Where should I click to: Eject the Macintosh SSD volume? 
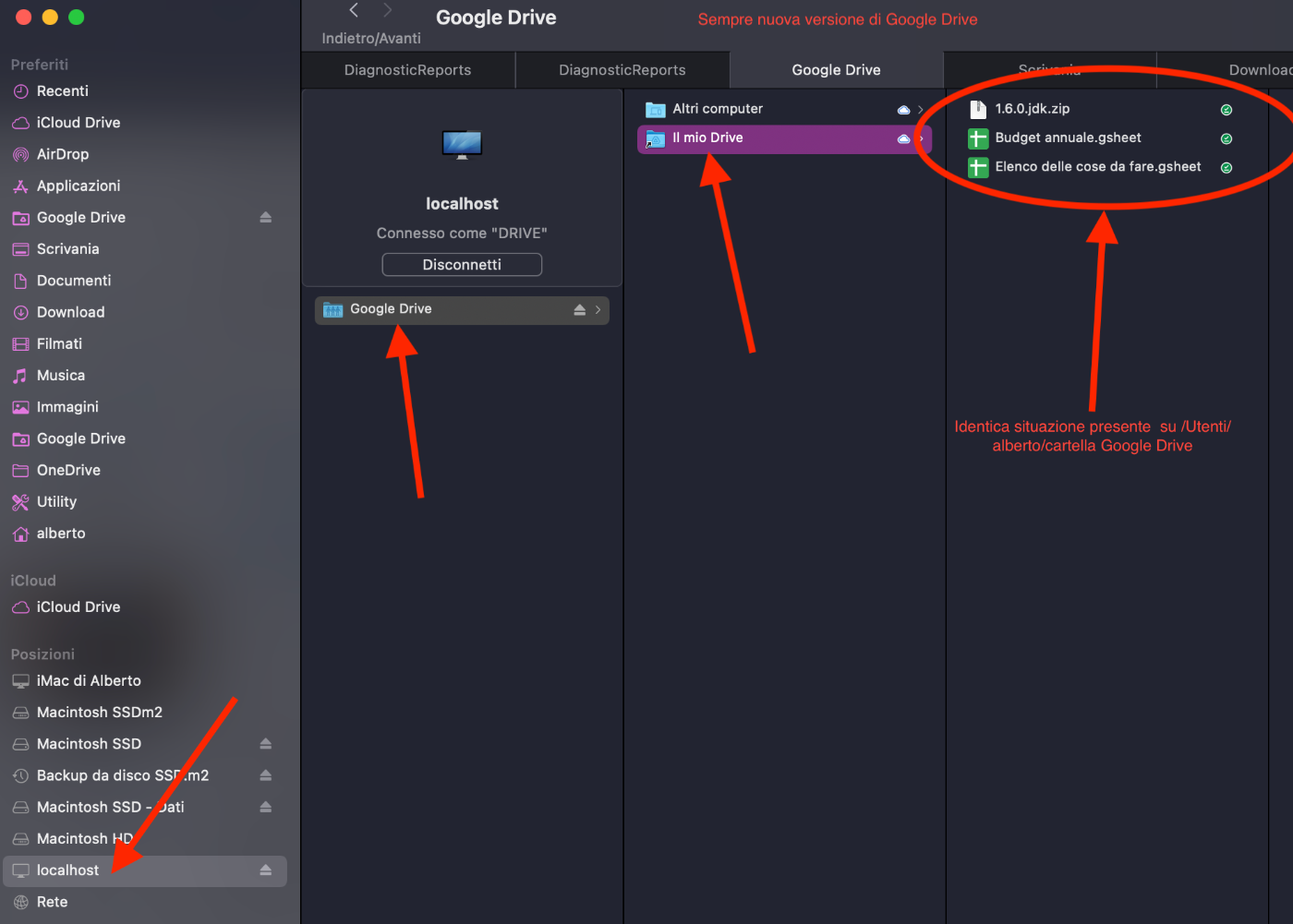point(266,744)
